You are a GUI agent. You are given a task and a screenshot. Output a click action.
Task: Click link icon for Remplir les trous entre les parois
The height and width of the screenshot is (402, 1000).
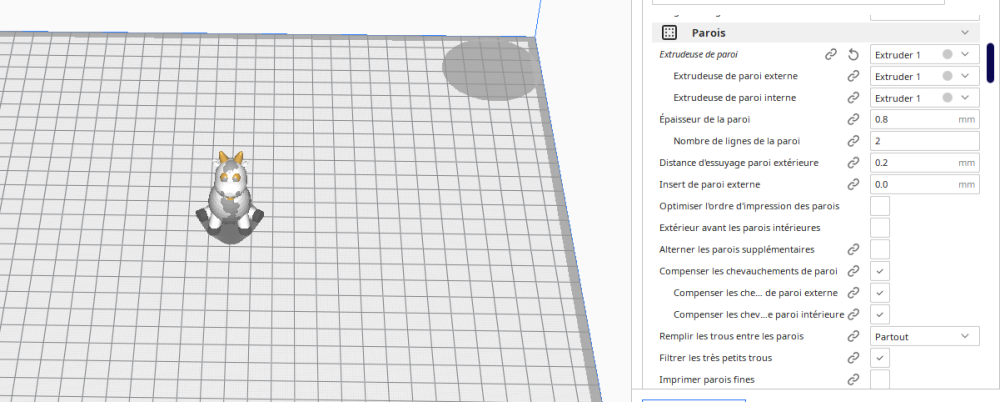pyautogui.click(x=853, y=336)
